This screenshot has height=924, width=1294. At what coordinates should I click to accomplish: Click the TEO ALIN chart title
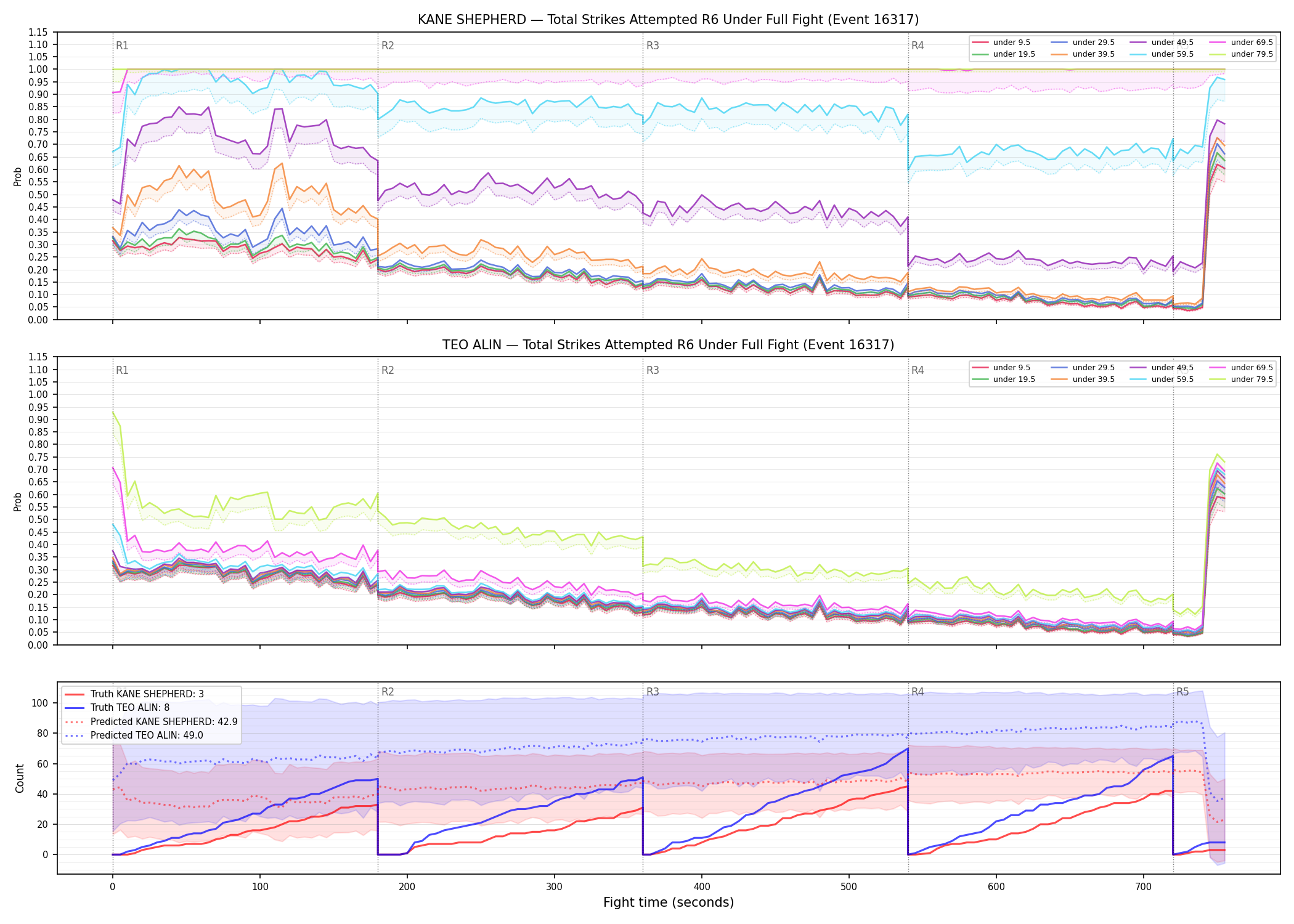coord(668,345)
